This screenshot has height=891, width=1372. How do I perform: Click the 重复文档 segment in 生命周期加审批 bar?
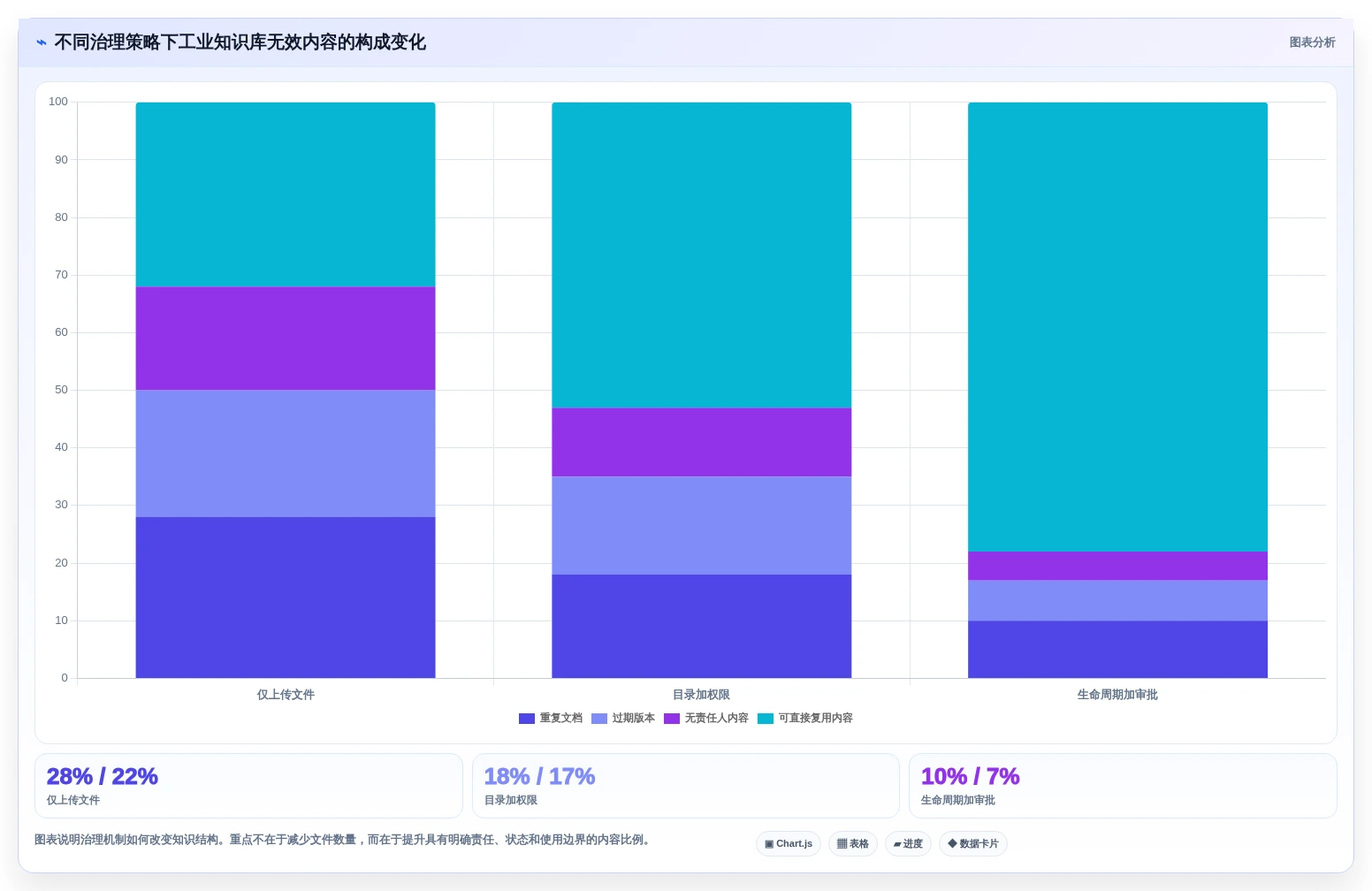pos(1117,650)
